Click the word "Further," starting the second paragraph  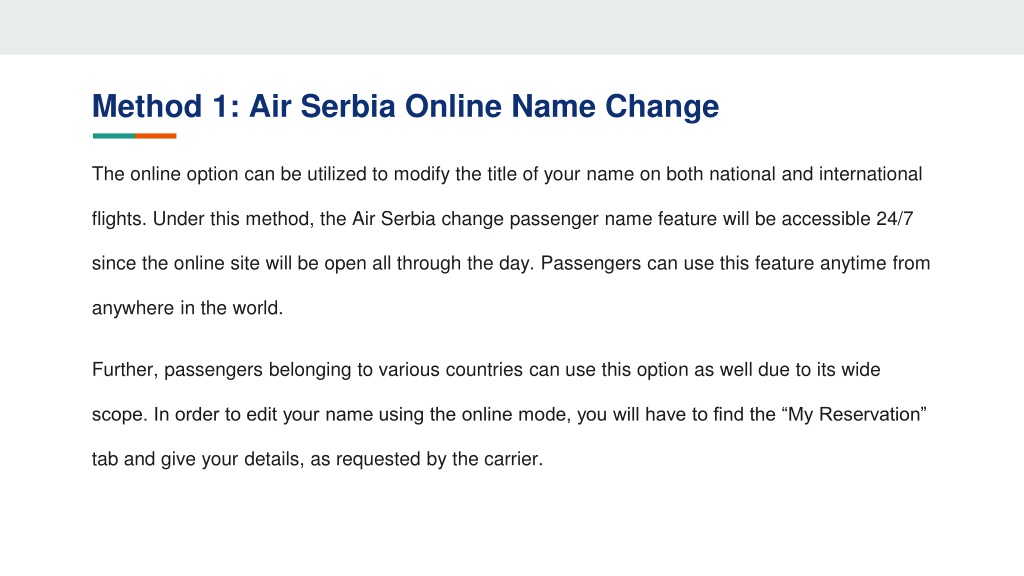coord(125,370)
